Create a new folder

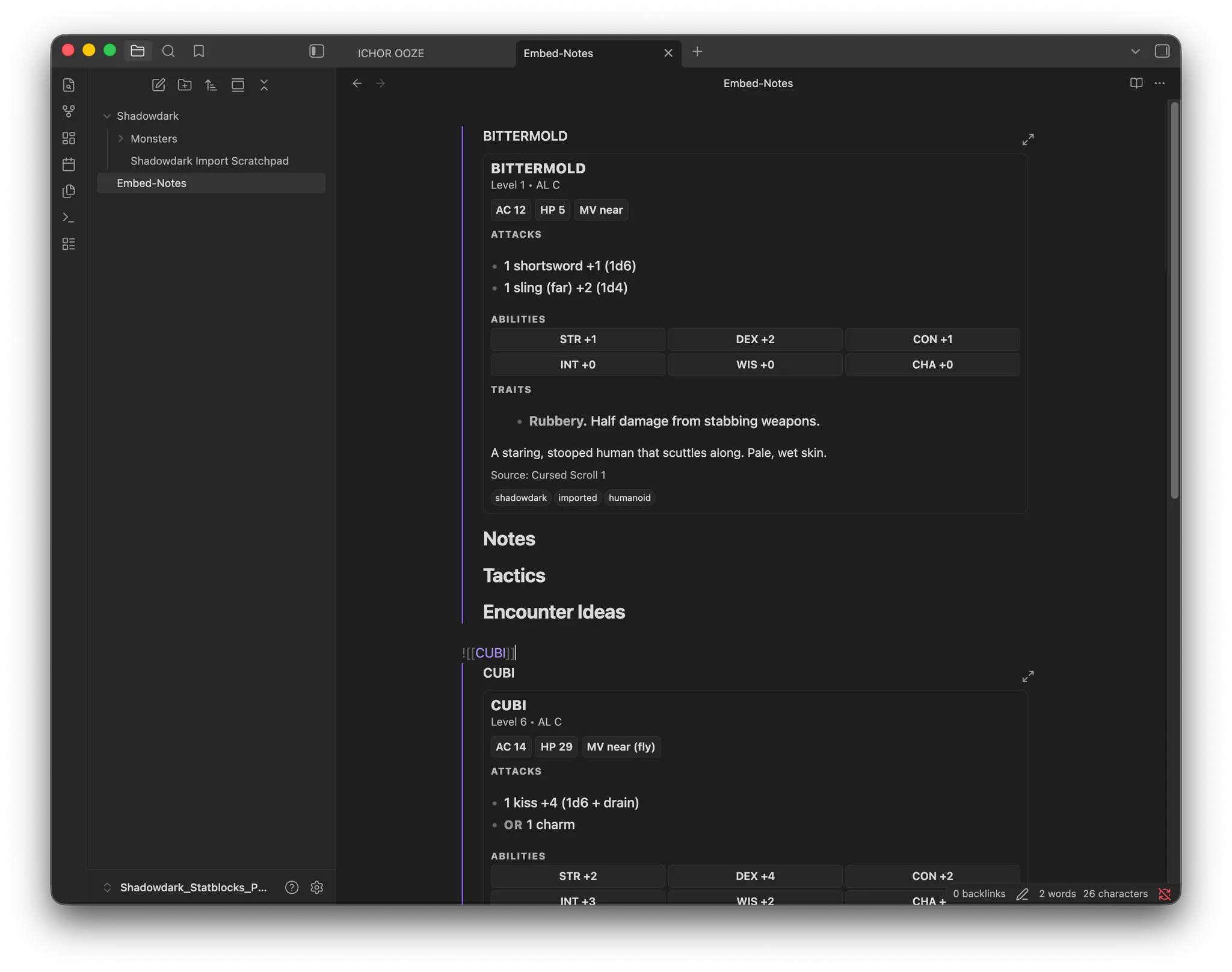pos(185,85)
